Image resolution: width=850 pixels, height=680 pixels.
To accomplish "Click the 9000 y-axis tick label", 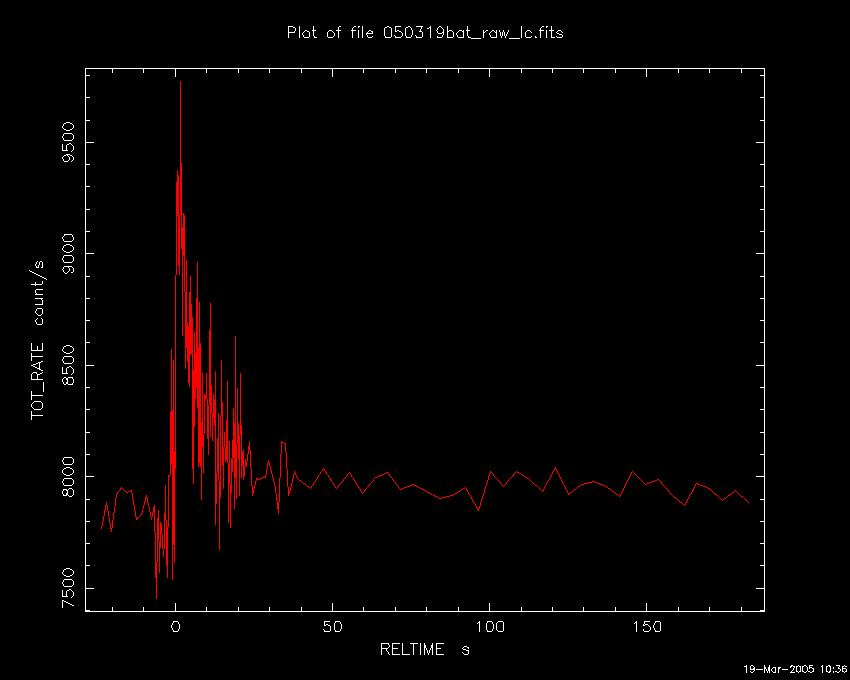I will pyautogui.click(x=69, y=254).
